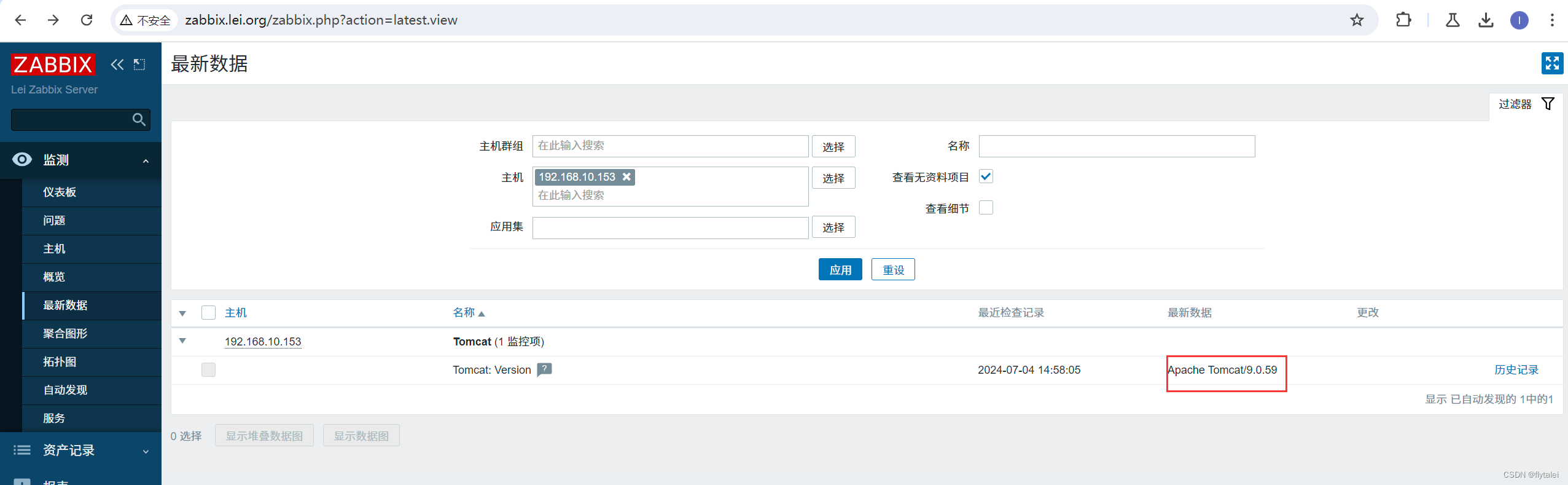Click the sidebar search magnifier icon

coord(139,119)
